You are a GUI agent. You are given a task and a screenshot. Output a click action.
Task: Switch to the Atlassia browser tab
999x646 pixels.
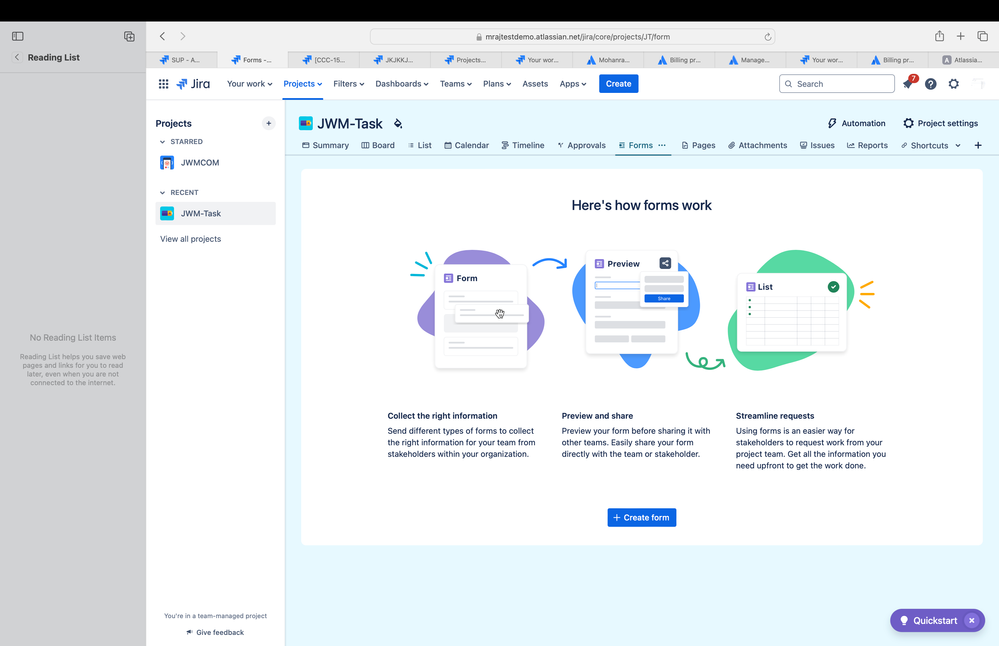point(963,60)
